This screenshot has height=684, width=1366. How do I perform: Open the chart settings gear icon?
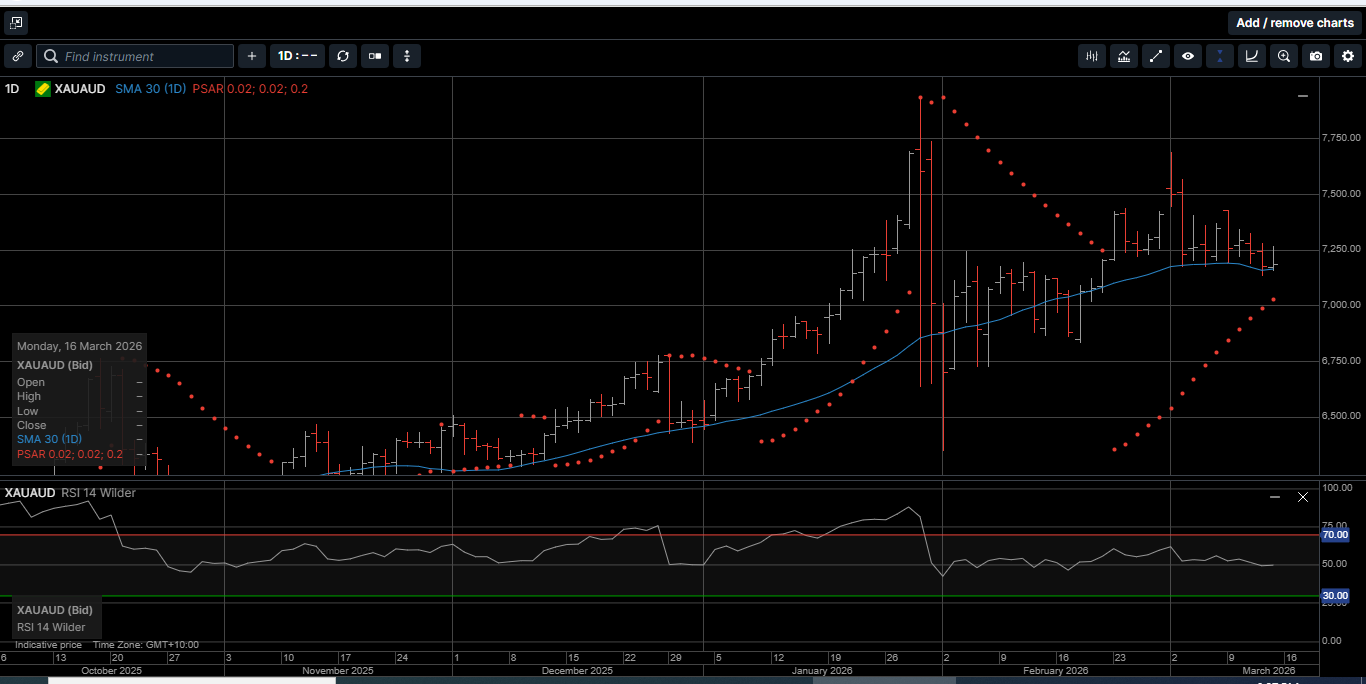coord(1347,56)
